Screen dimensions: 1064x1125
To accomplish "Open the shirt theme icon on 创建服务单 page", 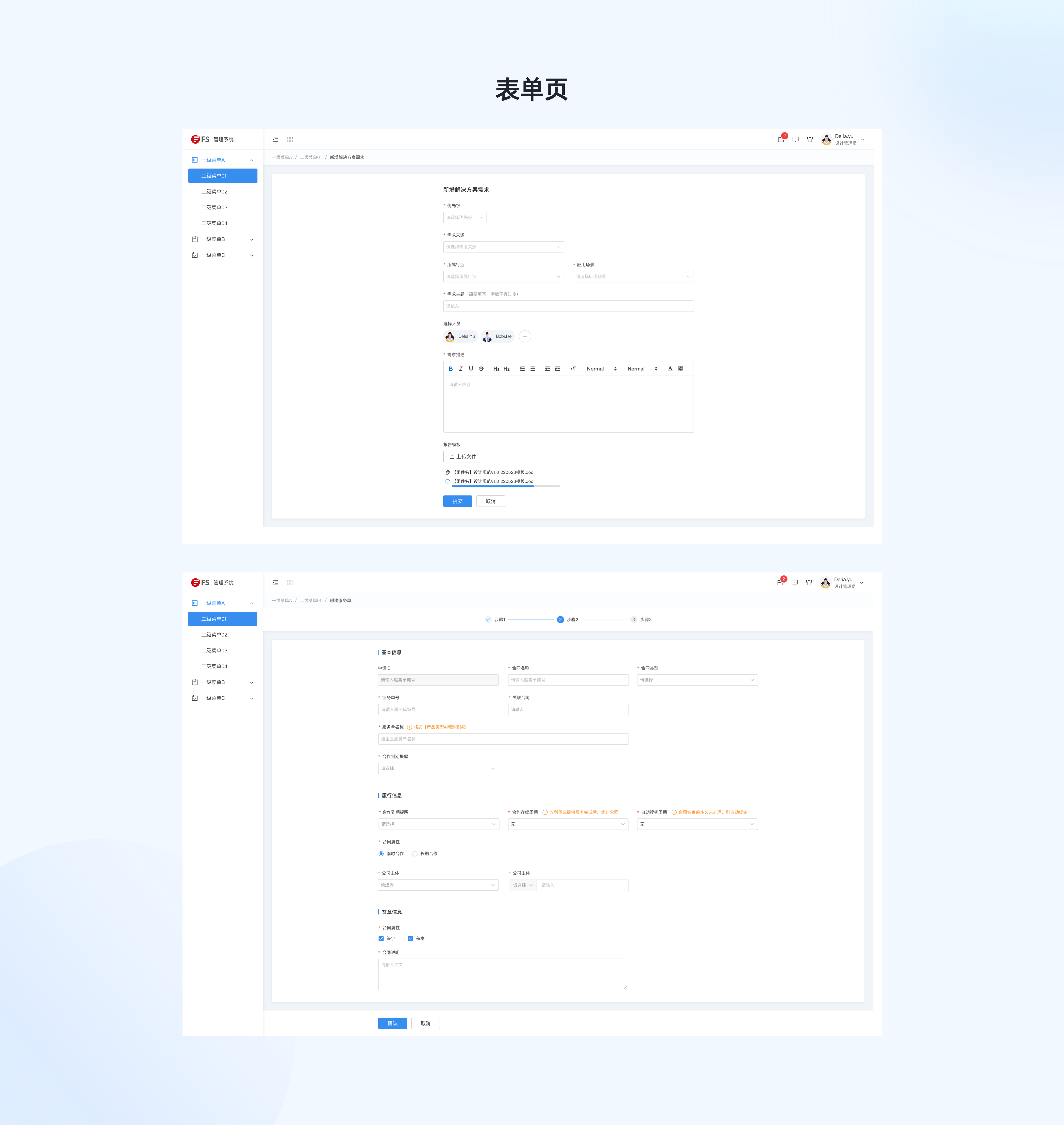I will [809, 582].
